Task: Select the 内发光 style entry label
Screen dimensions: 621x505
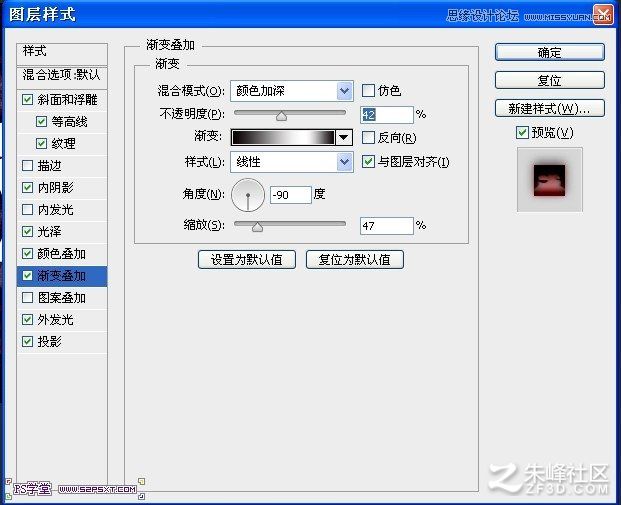Action: click(55, 210)
